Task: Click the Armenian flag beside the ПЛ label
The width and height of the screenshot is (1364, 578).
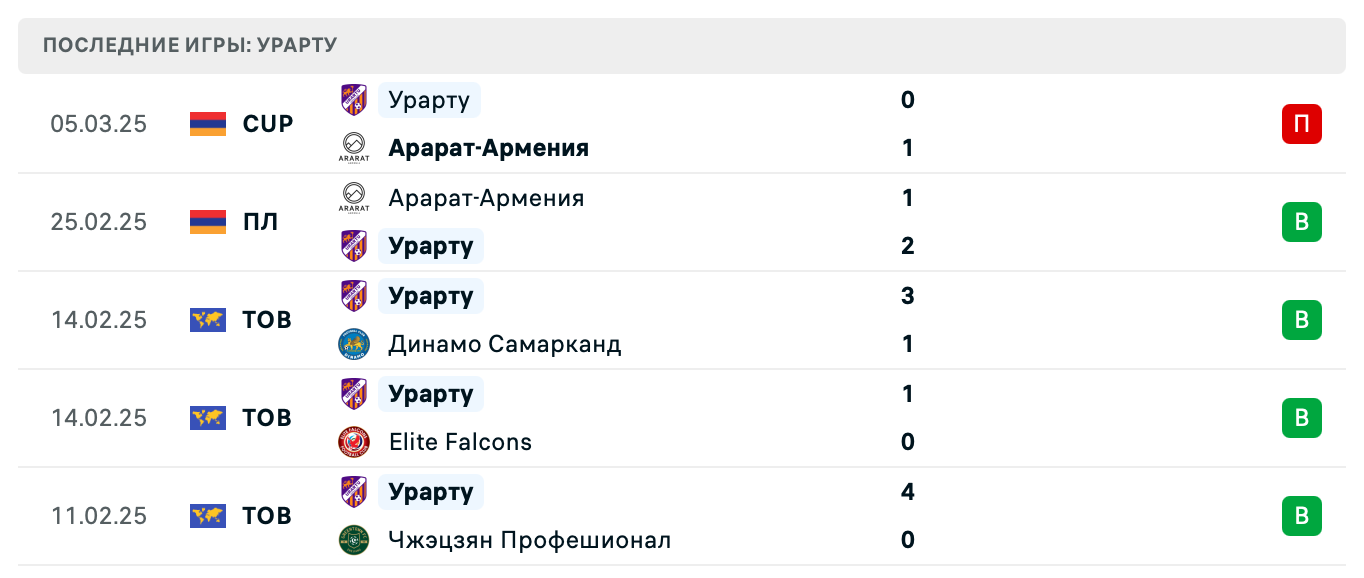Action: click(x=207, y=222)
